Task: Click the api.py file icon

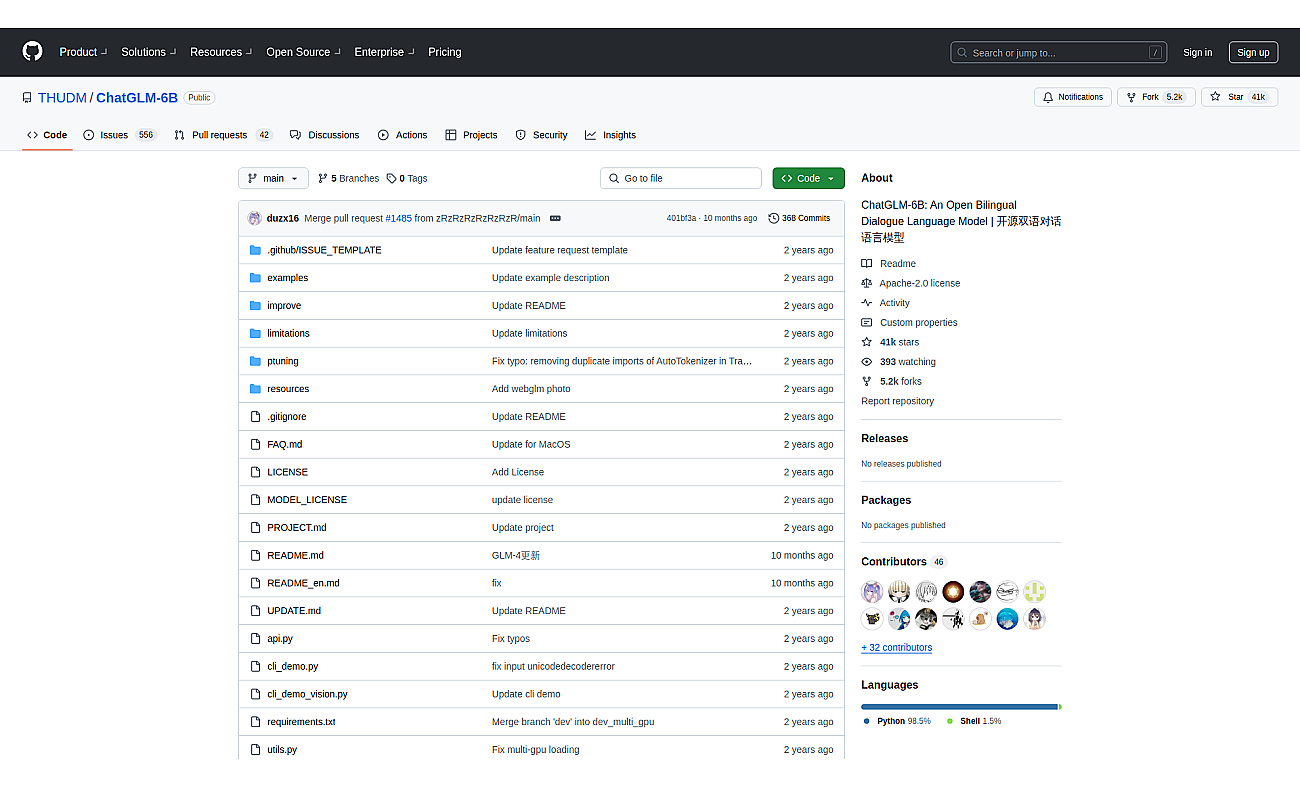Action: coord(255,638)
